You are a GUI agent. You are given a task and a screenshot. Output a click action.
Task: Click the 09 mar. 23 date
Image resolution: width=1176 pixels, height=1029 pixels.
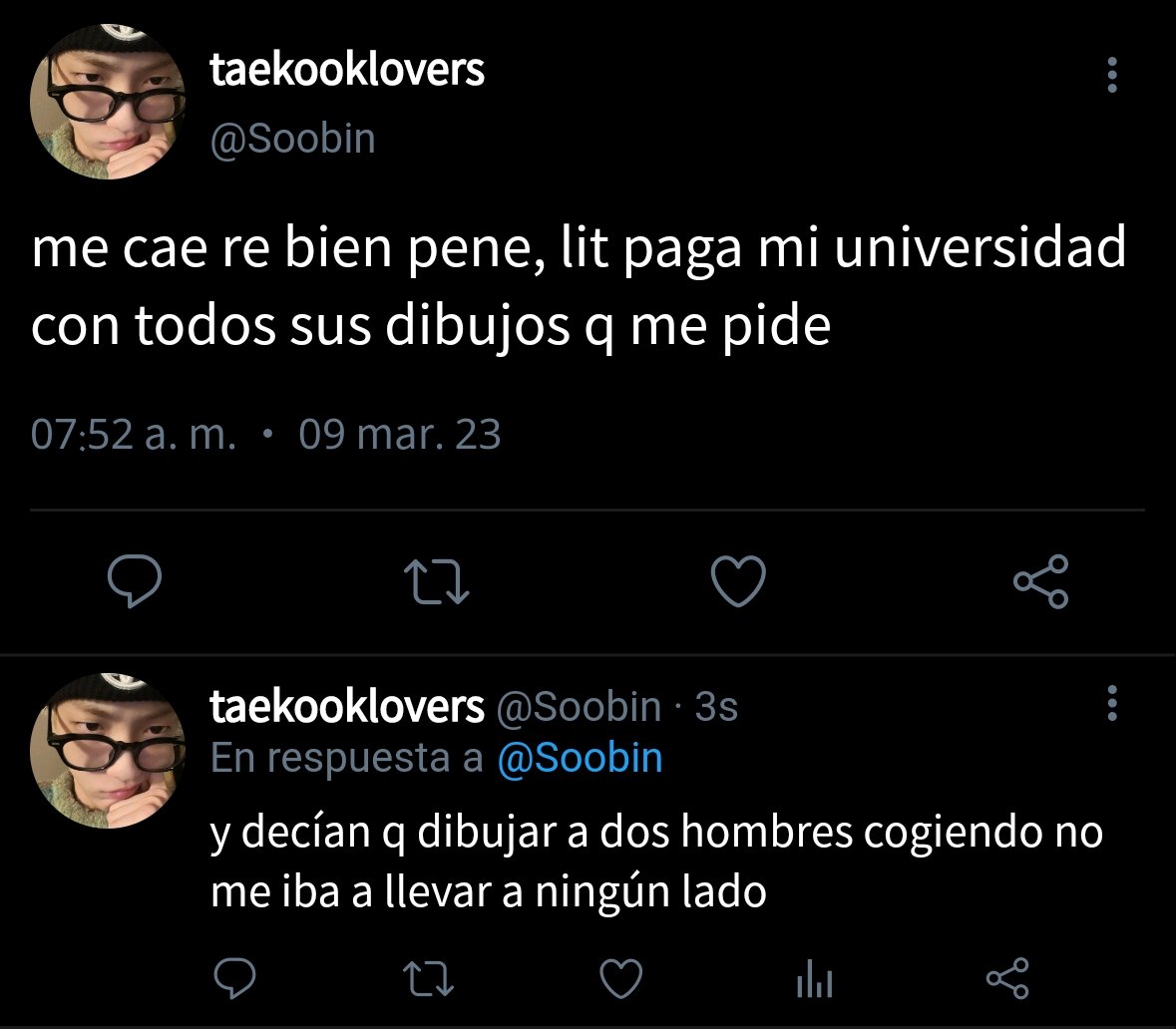pyautogui.click(x=400, y=435)
